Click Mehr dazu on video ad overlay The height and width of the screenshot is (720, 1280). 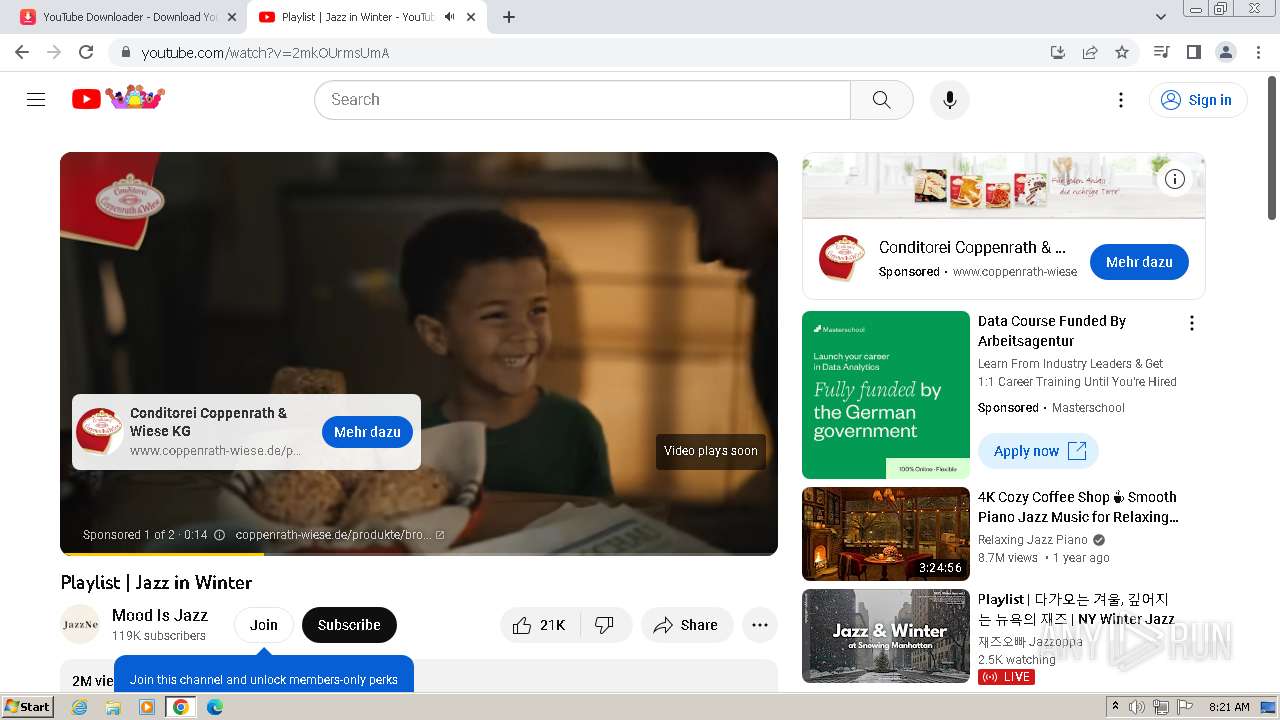[x=367, y=432]
